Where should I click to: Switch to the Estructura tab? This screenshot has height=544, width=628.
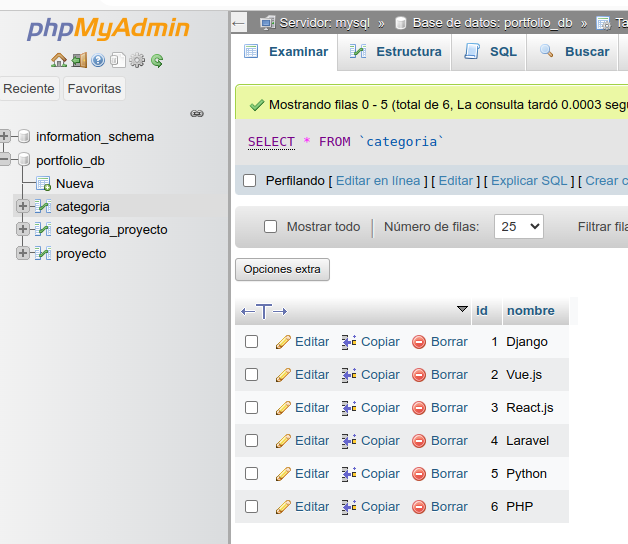point(395,52)
